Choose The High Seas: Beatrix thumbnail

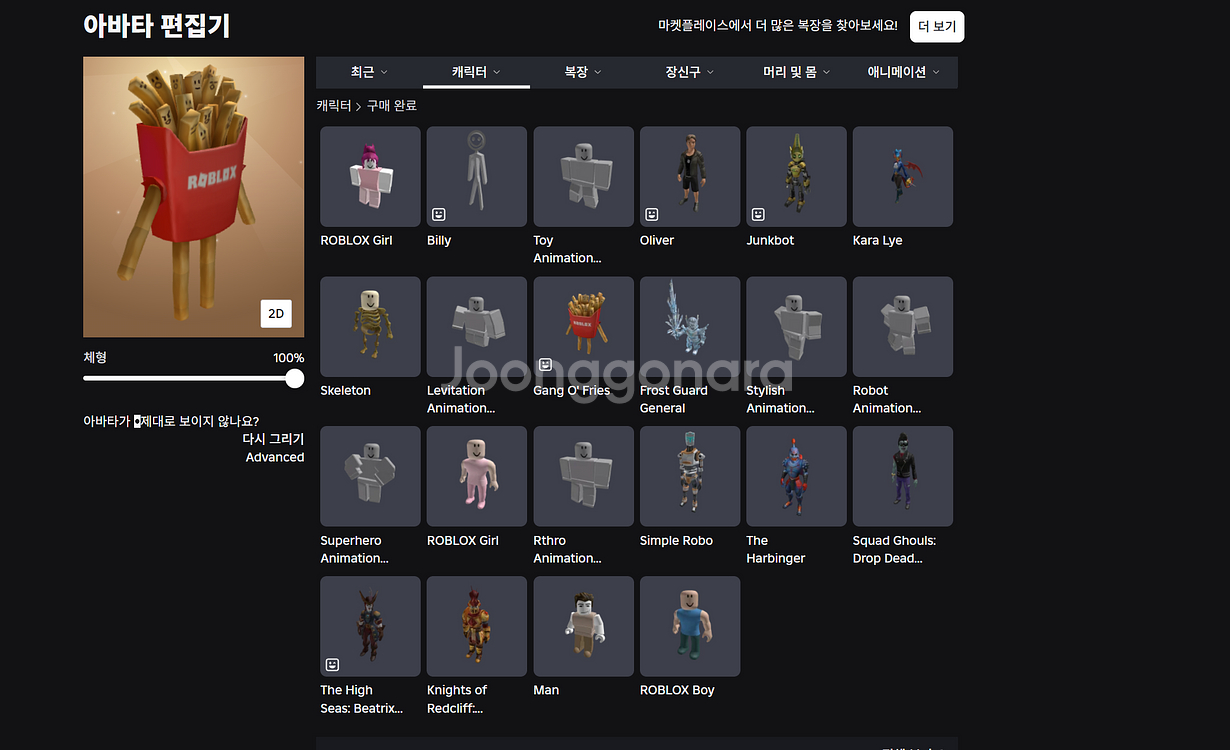point(370,626)
